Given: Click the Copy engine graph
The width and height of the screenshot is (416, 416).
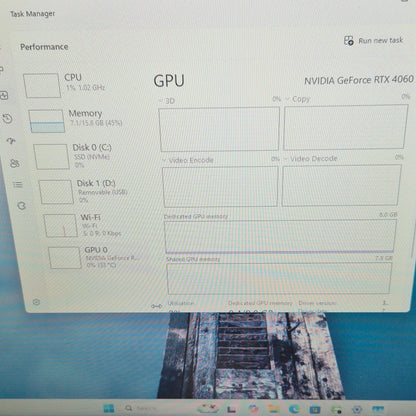Looking at the screenshot, I should pyautogui.click(x=345, y=127).
